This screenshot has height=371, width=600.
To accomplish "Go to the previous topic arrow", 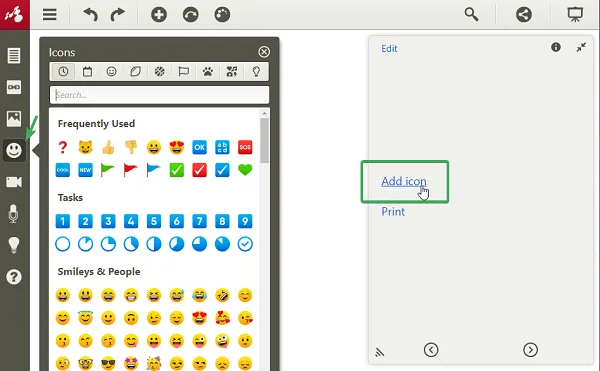I will (431, 350).
